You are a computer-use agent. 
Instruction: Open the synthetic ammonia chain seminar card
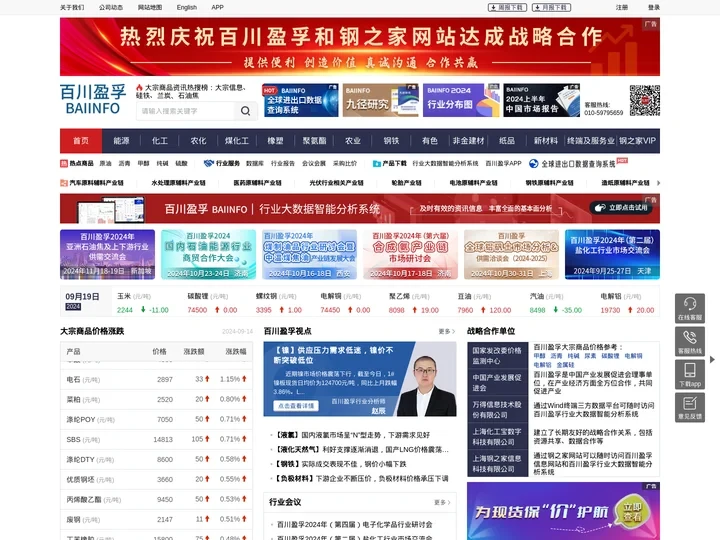click(x=410, y=254)
